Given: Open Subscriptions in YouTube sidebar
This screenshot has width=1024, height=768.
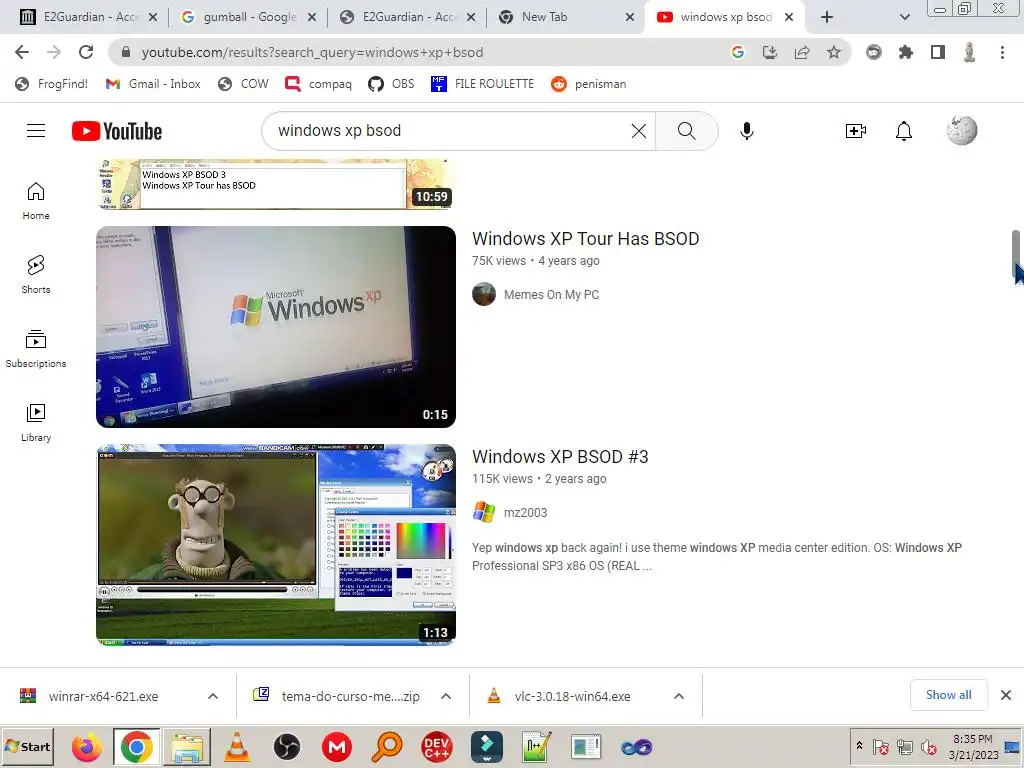Looking at the screenshot, I should pyautogui.click(x=36, y=349).
